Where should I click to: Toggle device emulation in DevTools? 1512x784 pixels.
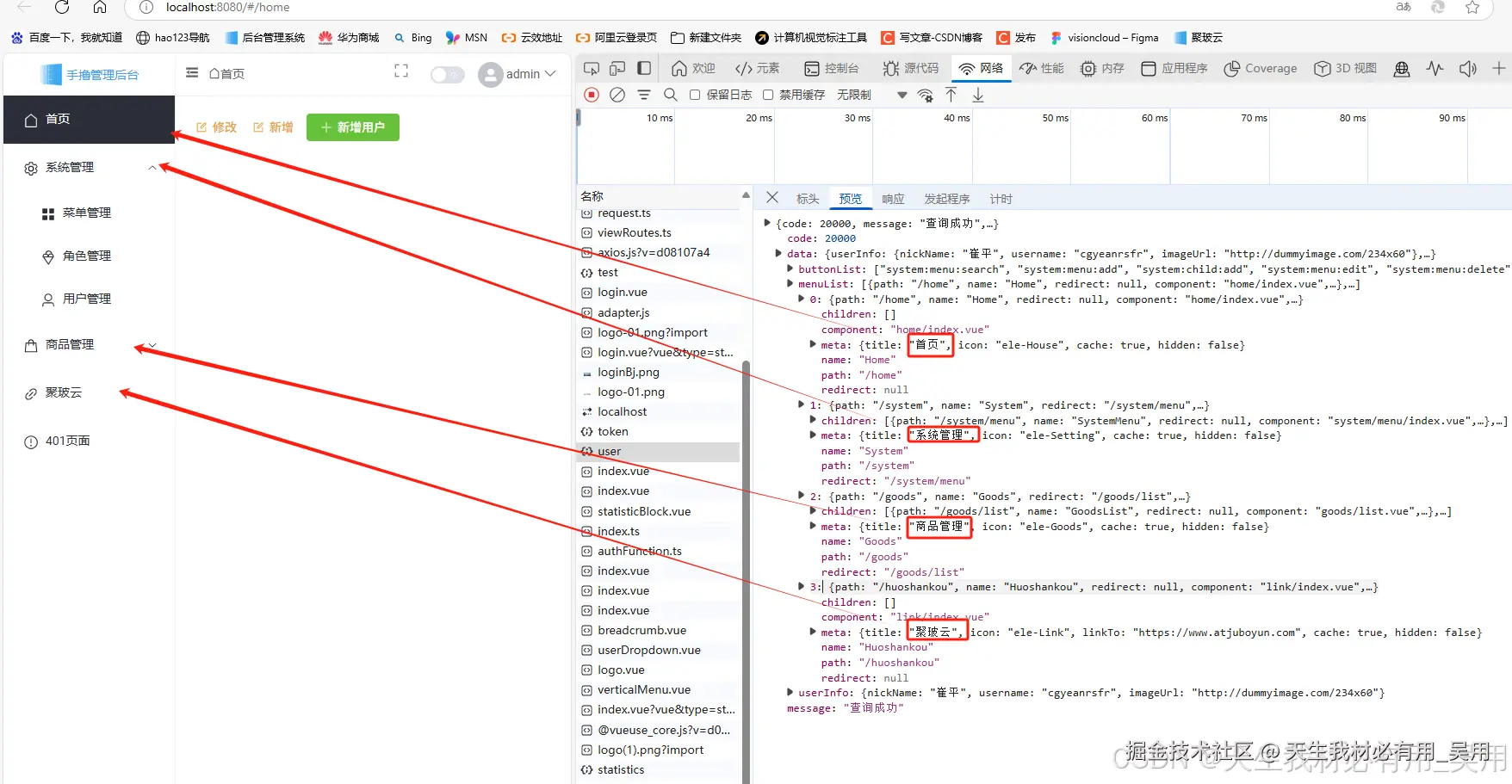click(617, 68)
